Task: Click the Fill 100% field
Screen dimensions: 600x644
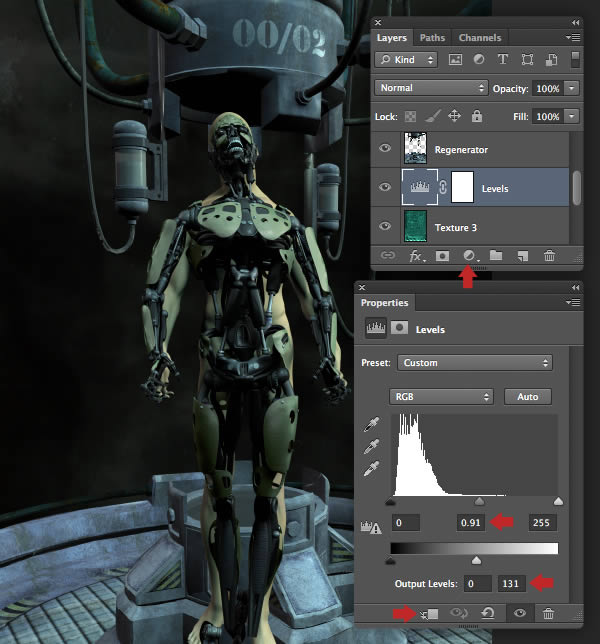Action: click(x=548, y=117)
